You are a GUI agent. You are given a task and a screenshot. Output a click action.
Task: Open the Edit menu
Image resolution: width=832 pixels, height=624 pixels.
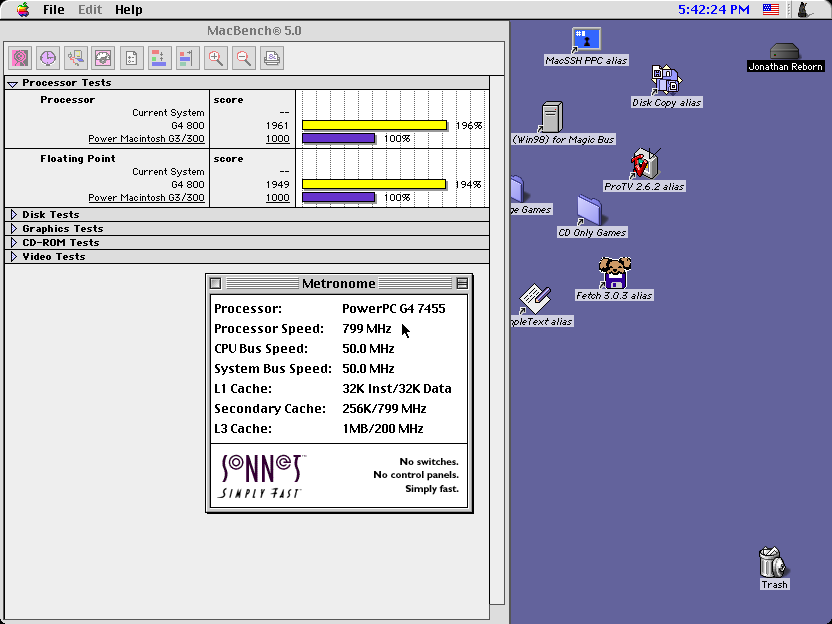pos(90,10)
